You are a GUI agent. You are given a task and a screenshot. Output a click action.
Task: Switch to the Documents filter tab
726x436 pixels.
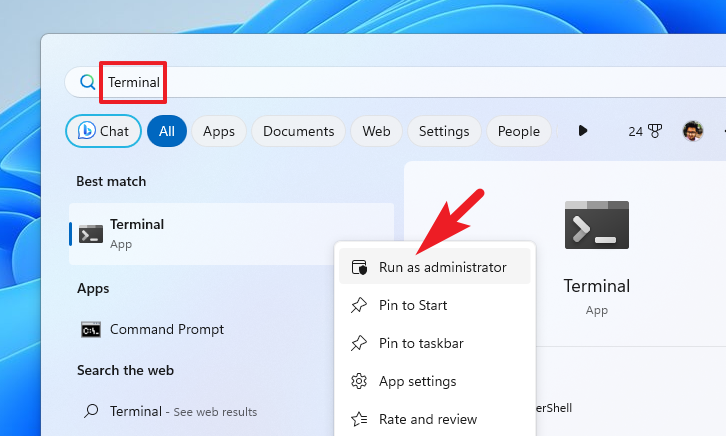[299, 131]
